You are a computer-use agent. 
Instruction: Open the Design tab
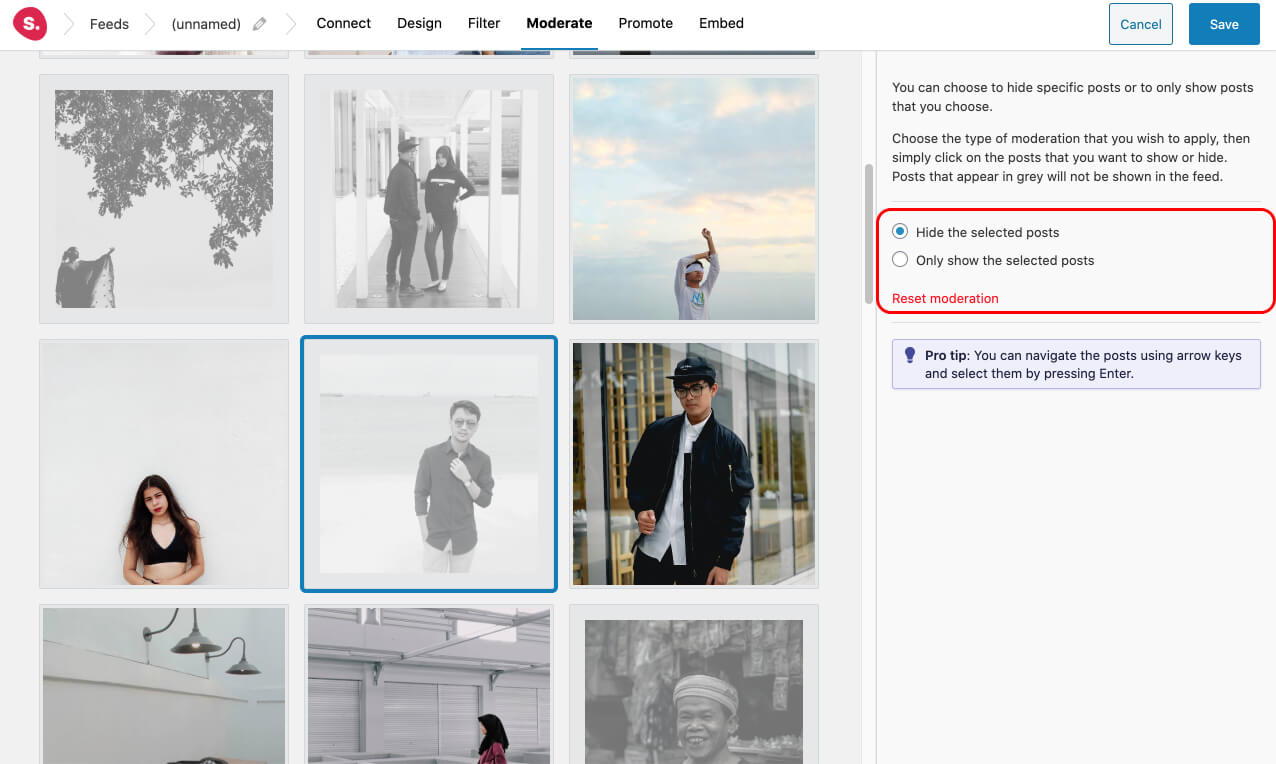pyautogui.click(x=419, y=23)
